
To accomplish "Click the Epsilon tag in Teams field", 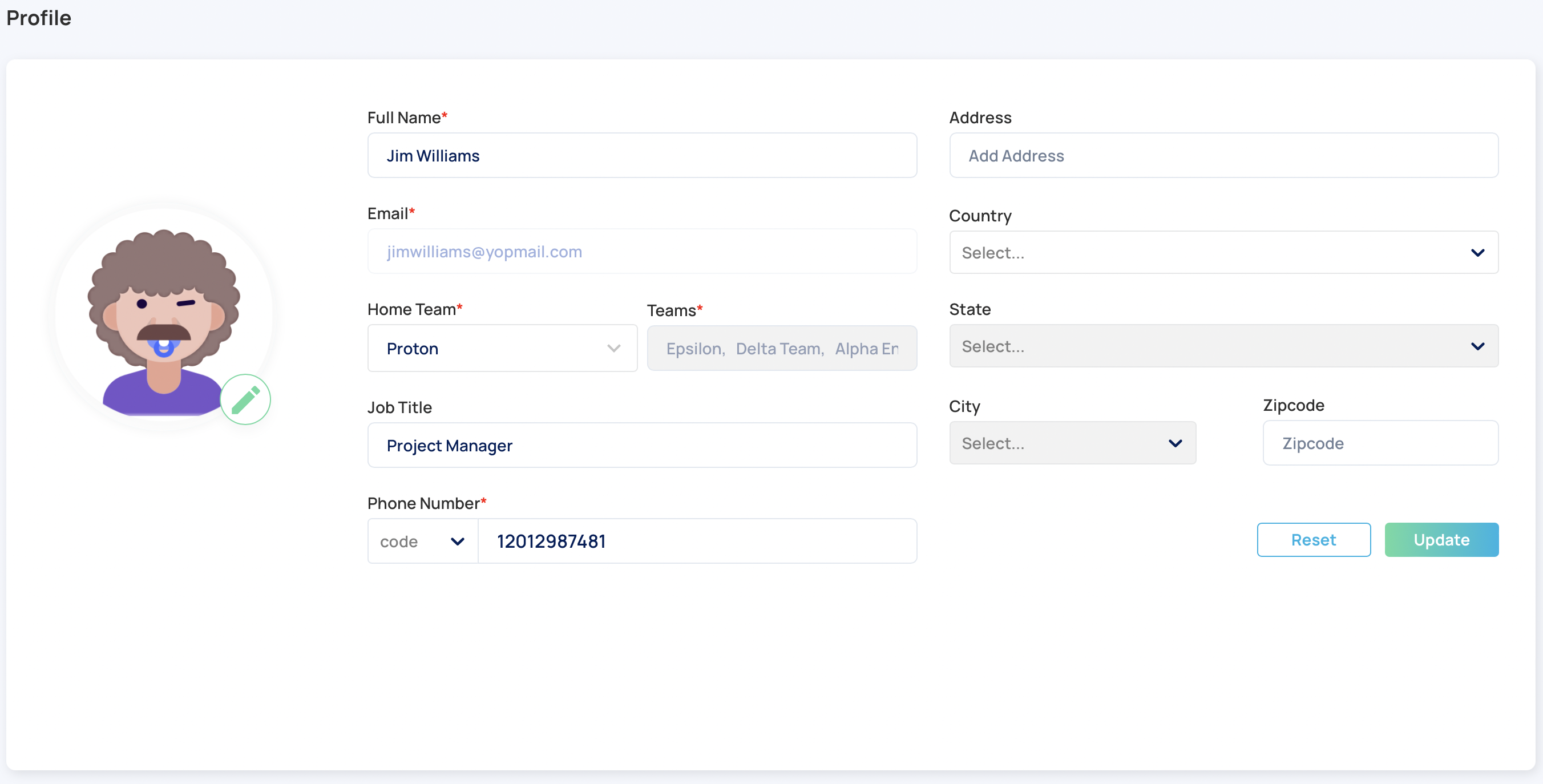I will (x=694, y=348).
